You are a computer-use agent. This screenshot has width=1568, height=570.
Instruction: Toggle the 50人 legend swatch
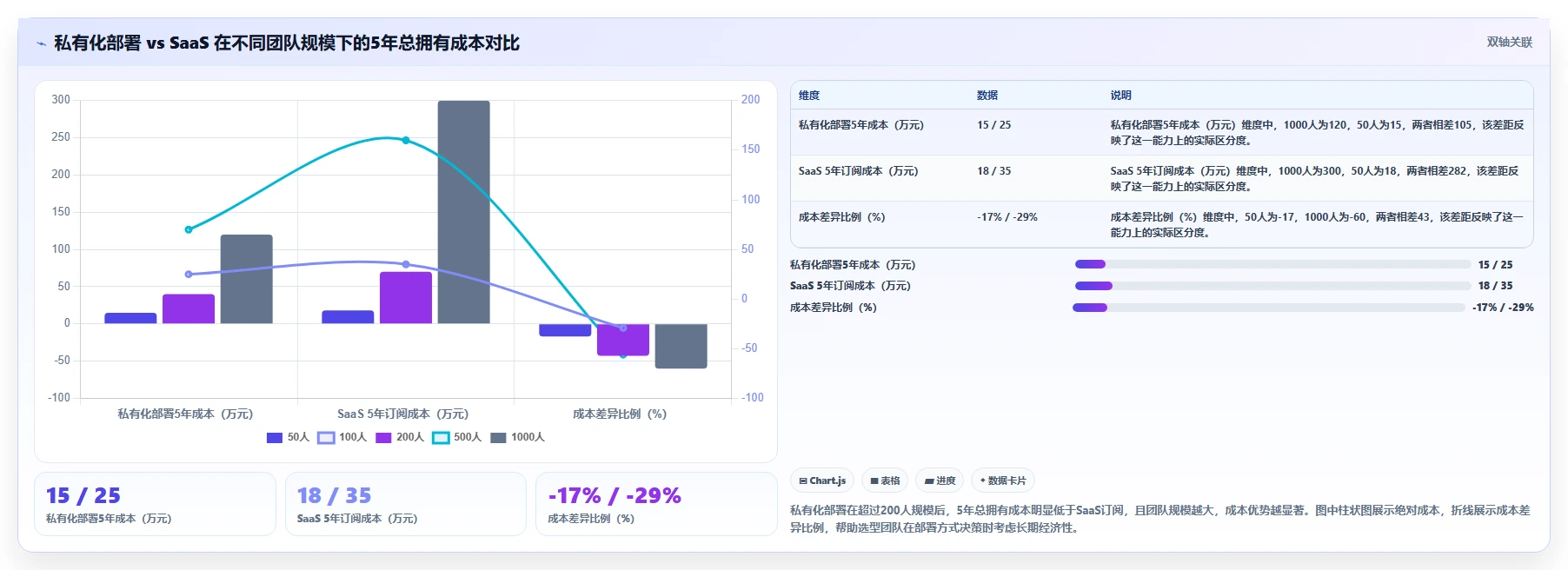pos(275,438)
